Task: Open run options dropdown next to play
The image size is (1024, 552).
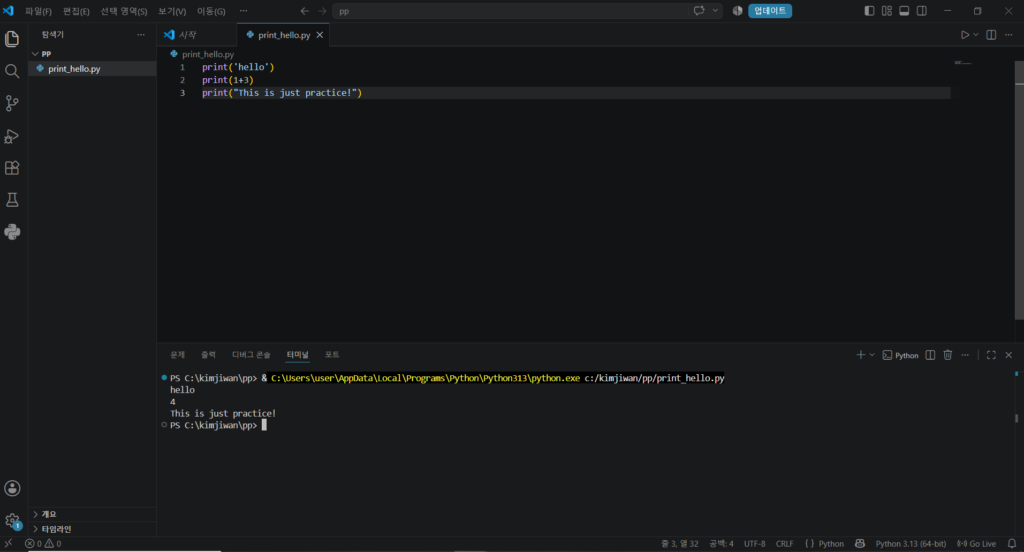Action: coord(976,35)
